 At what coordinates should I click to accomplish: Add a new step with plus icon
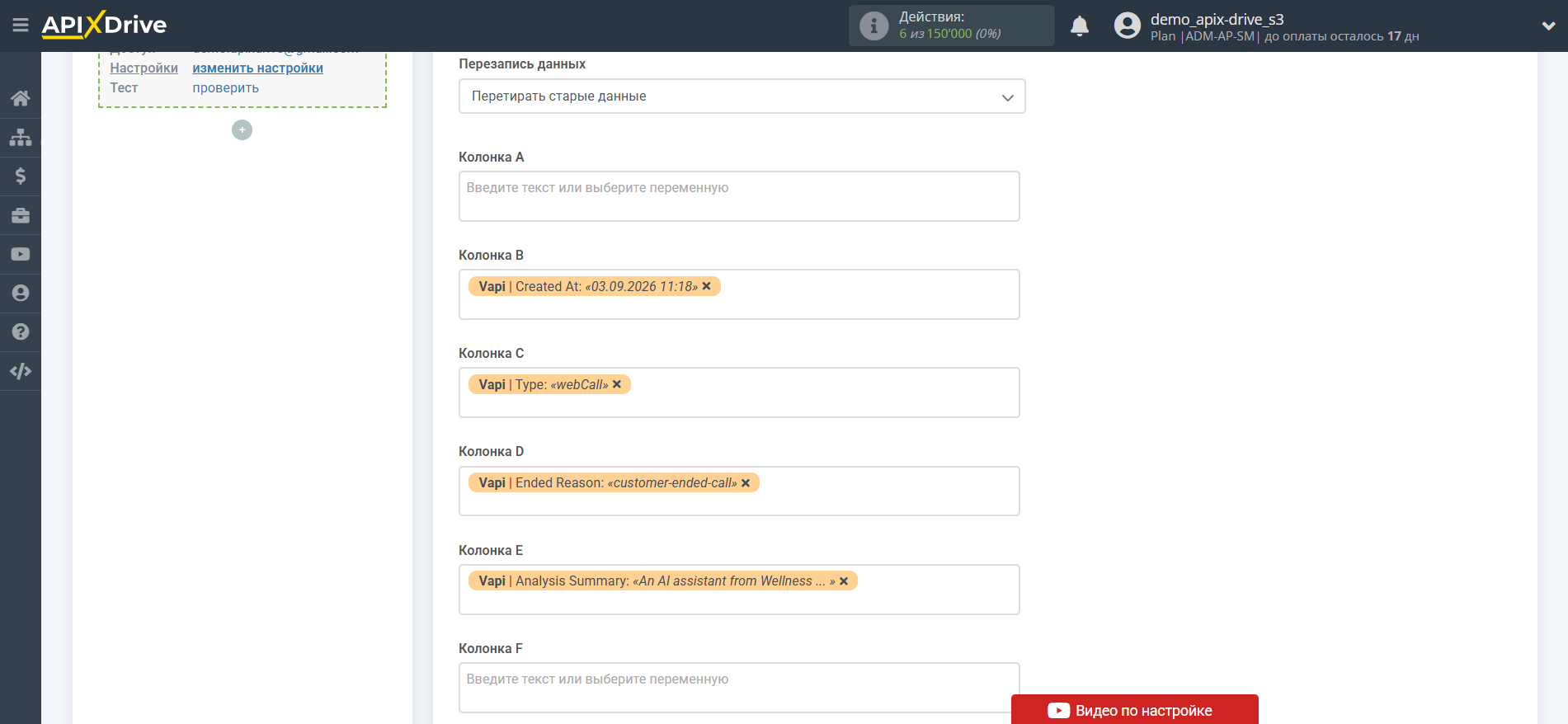click(242, 130)
